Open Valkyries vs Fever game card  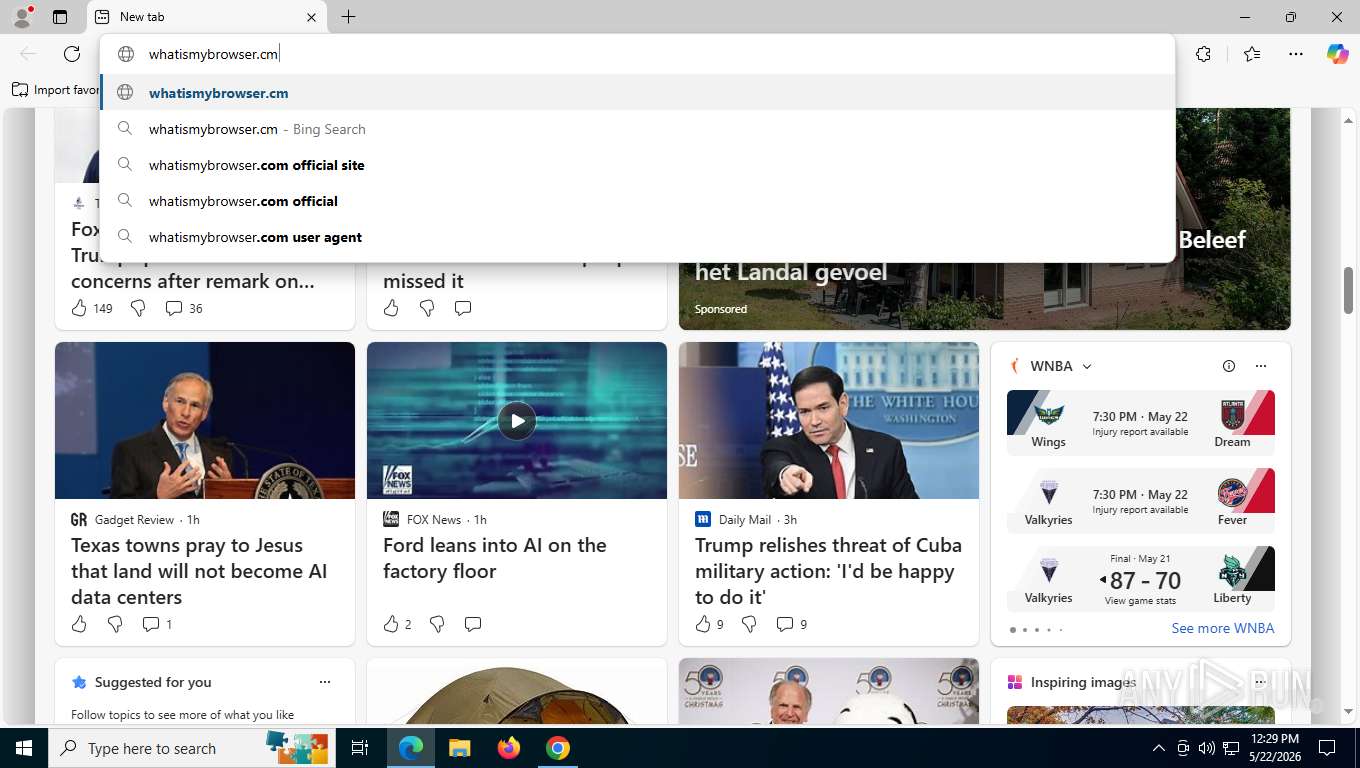[x=1141, y=500]
